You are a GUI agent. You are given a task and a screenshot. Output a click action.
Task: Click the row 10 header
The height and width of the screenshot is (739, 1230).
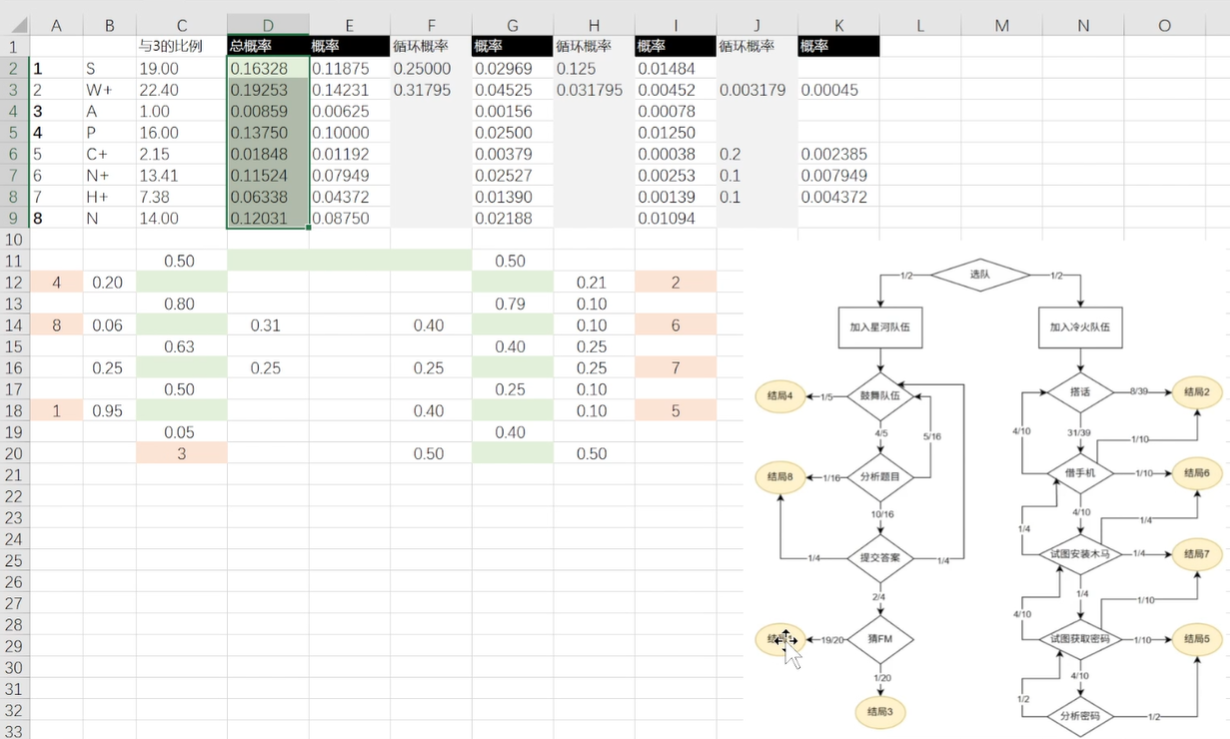point(15,240)
